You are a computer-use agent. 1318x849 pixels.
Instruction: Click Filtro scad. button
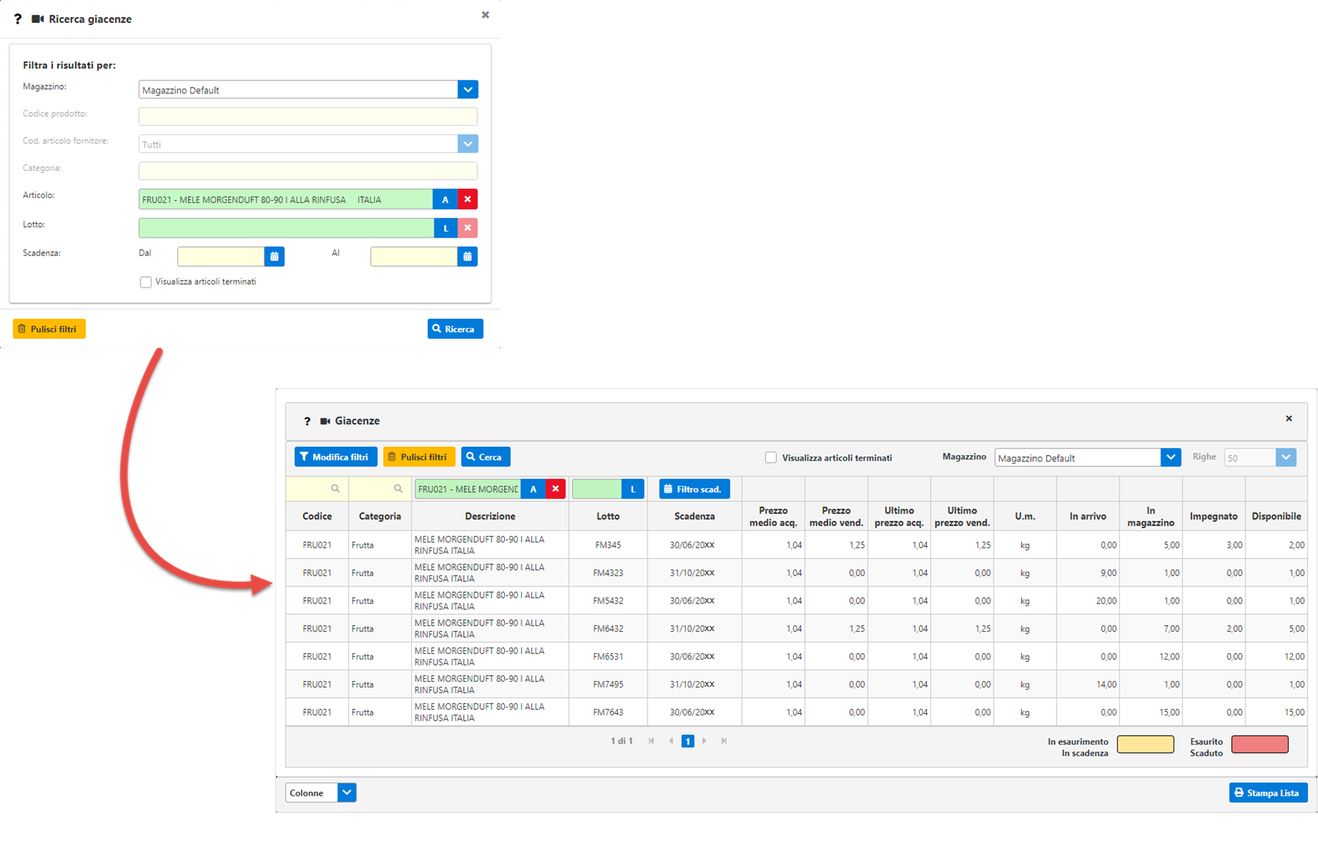point(695,489)
